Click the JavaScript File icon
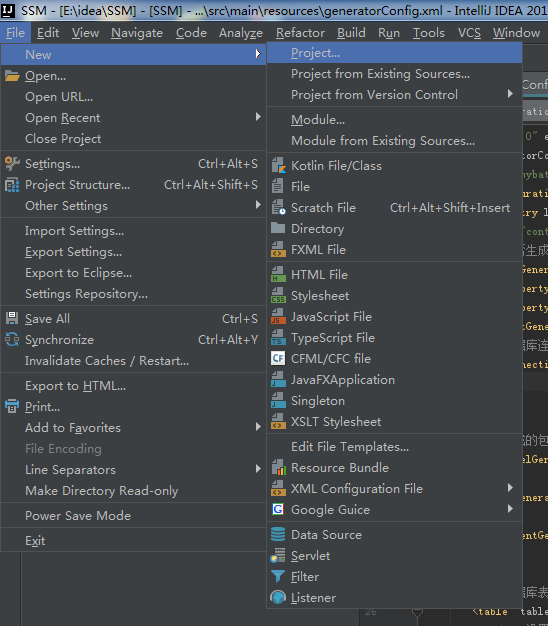The width and height of the screenshot is (548, 626). (x=278, y=316)
